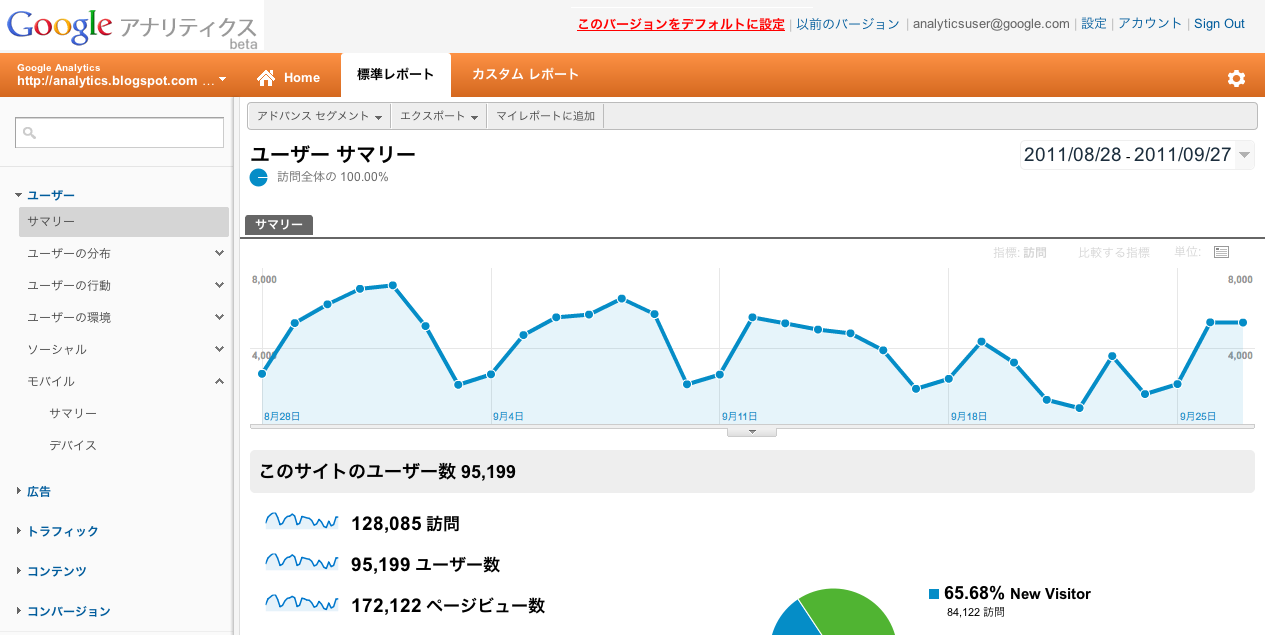
Task: Click the 95,199 ユーザー数 metric text
Action: [425, 564]
